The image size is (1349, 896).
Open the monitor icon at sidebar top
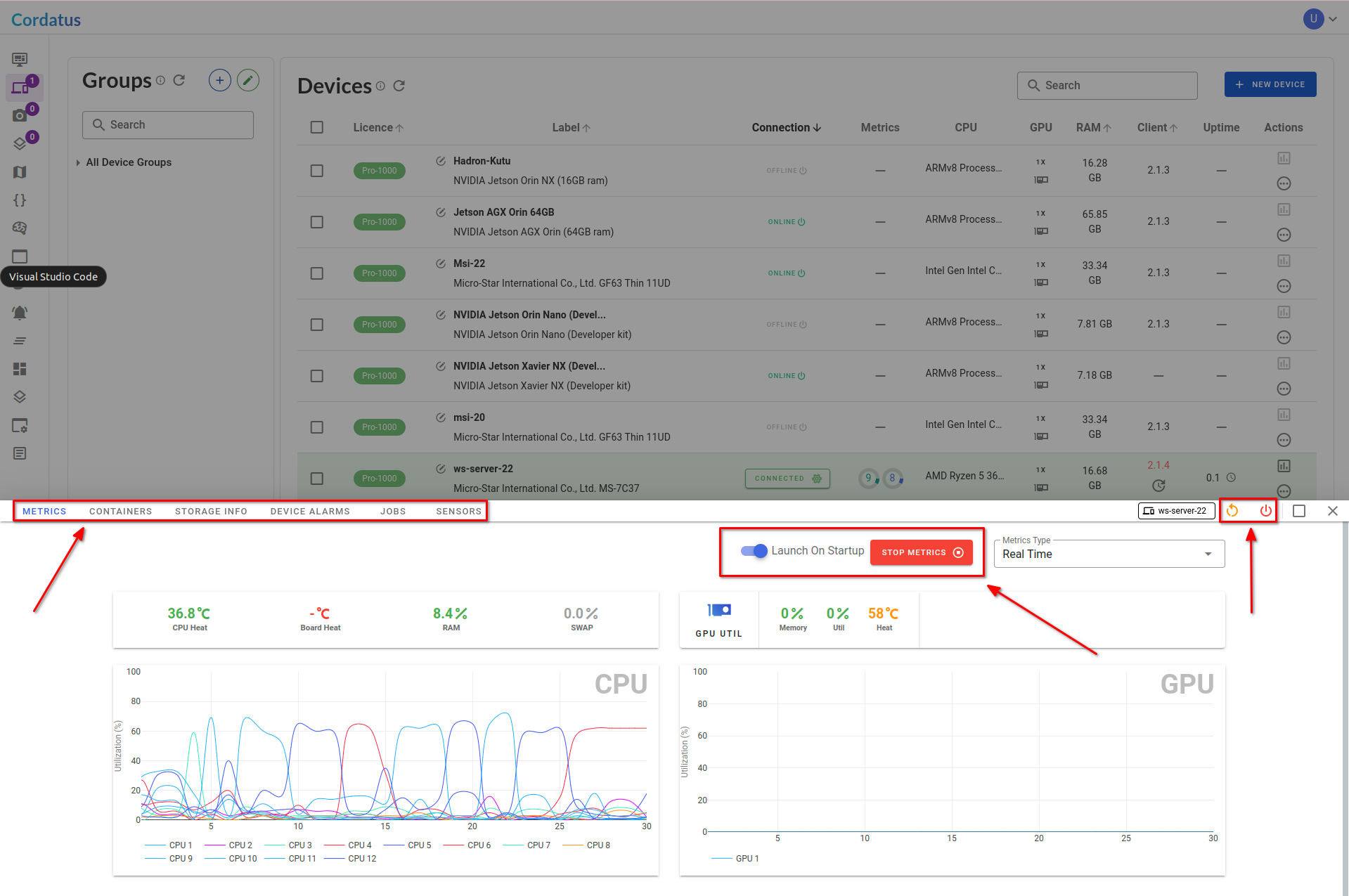pyautogui.click(x=20, y=59)
